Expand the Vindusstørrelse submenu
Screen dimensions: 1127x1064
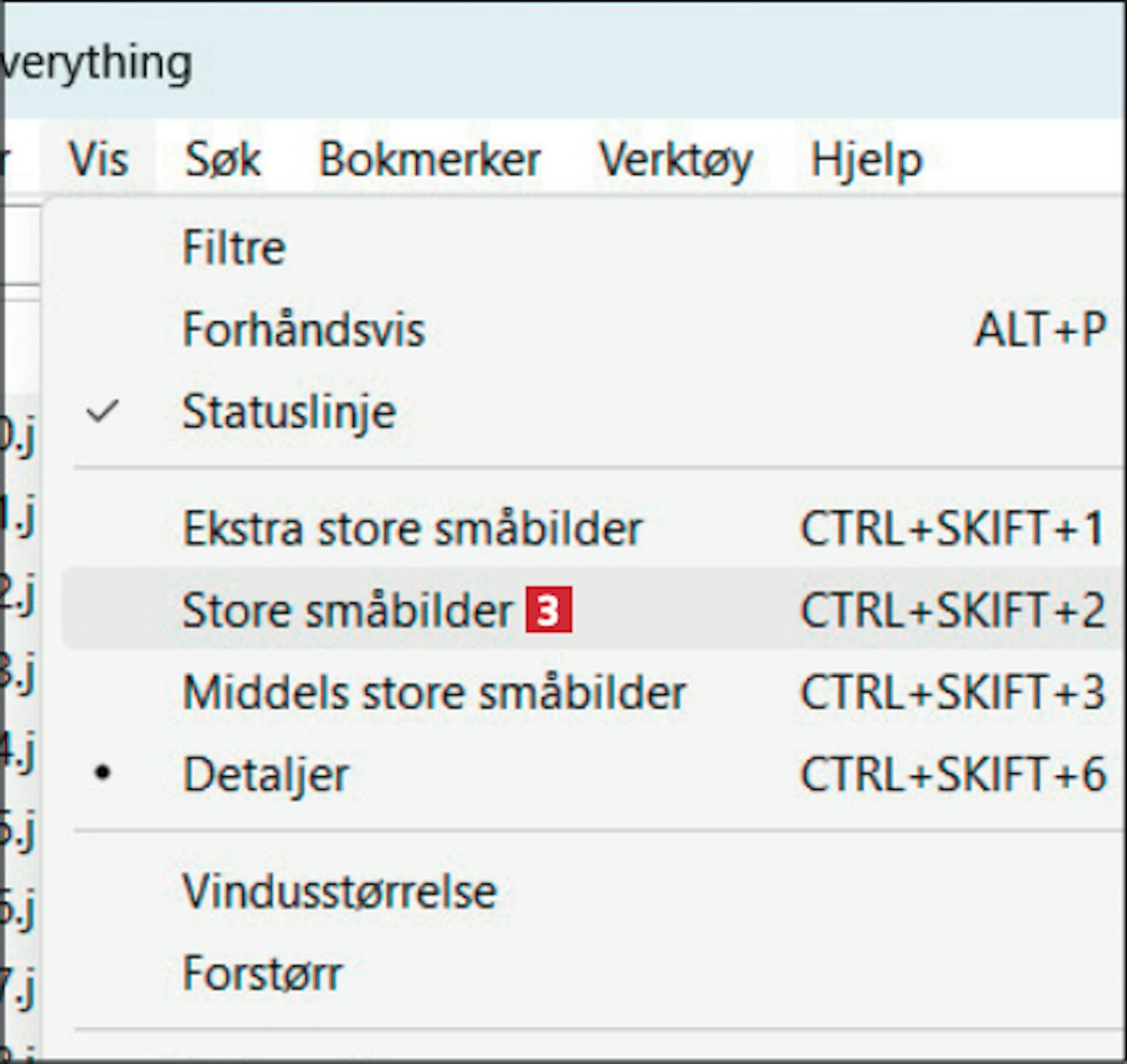[x=340, y=892]
